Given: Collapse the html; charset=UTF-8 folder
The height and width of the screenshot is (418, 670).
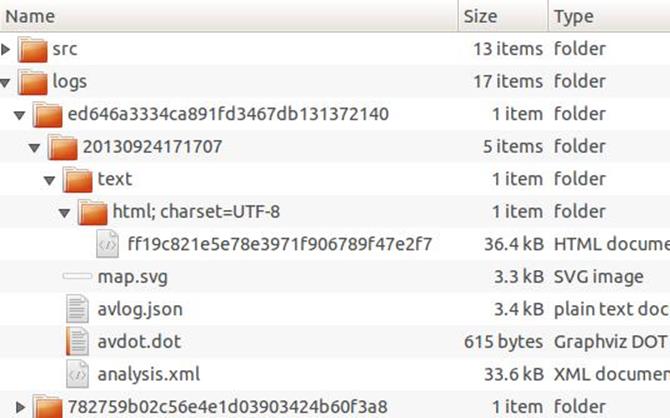Looking at the screenshot, I should coord(65,212).
